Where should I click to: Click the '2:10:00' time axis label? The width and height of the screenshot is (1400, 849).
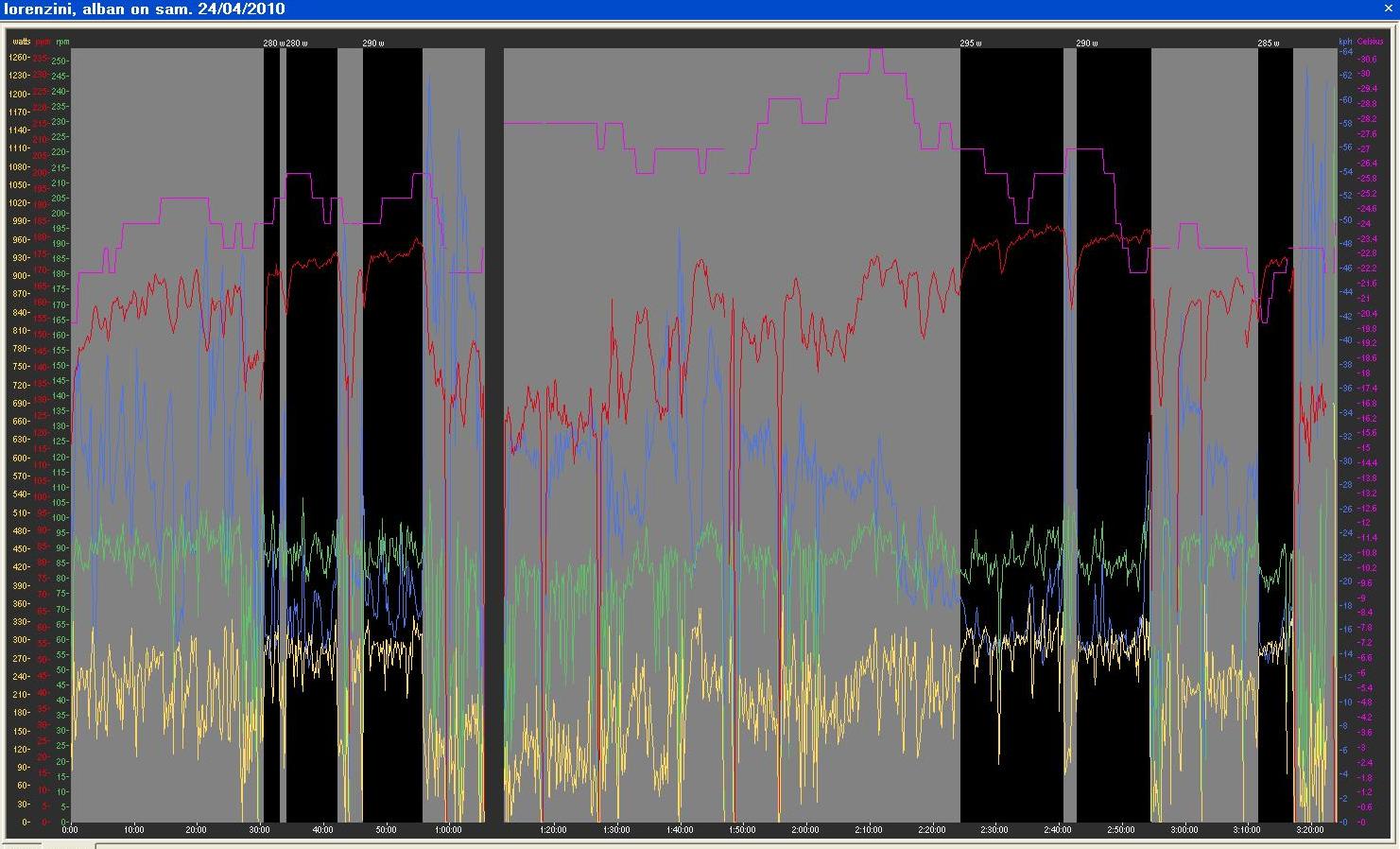point(869,830)
